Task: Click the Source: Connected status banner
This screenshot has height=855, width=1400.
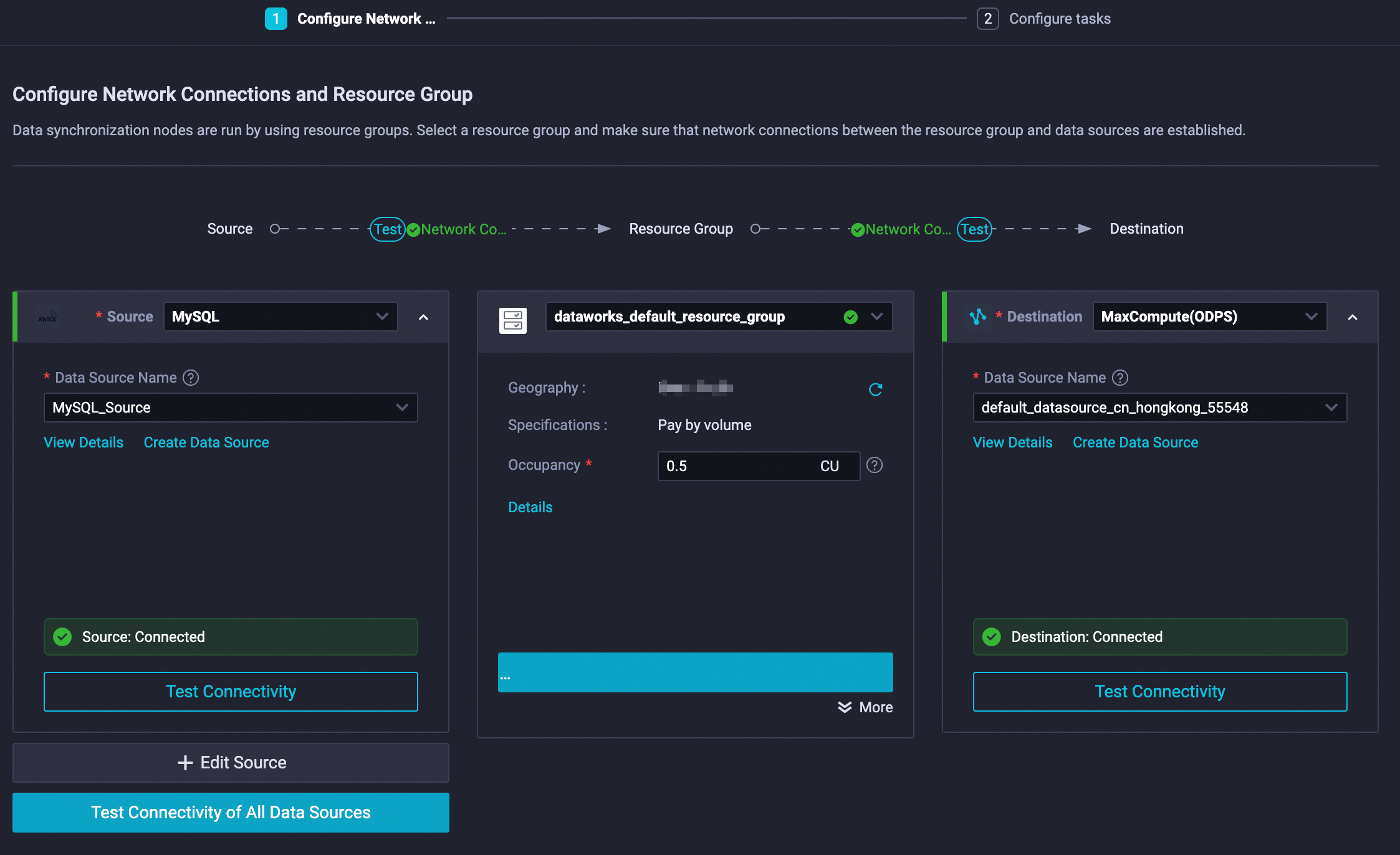Action: (231, 637)
